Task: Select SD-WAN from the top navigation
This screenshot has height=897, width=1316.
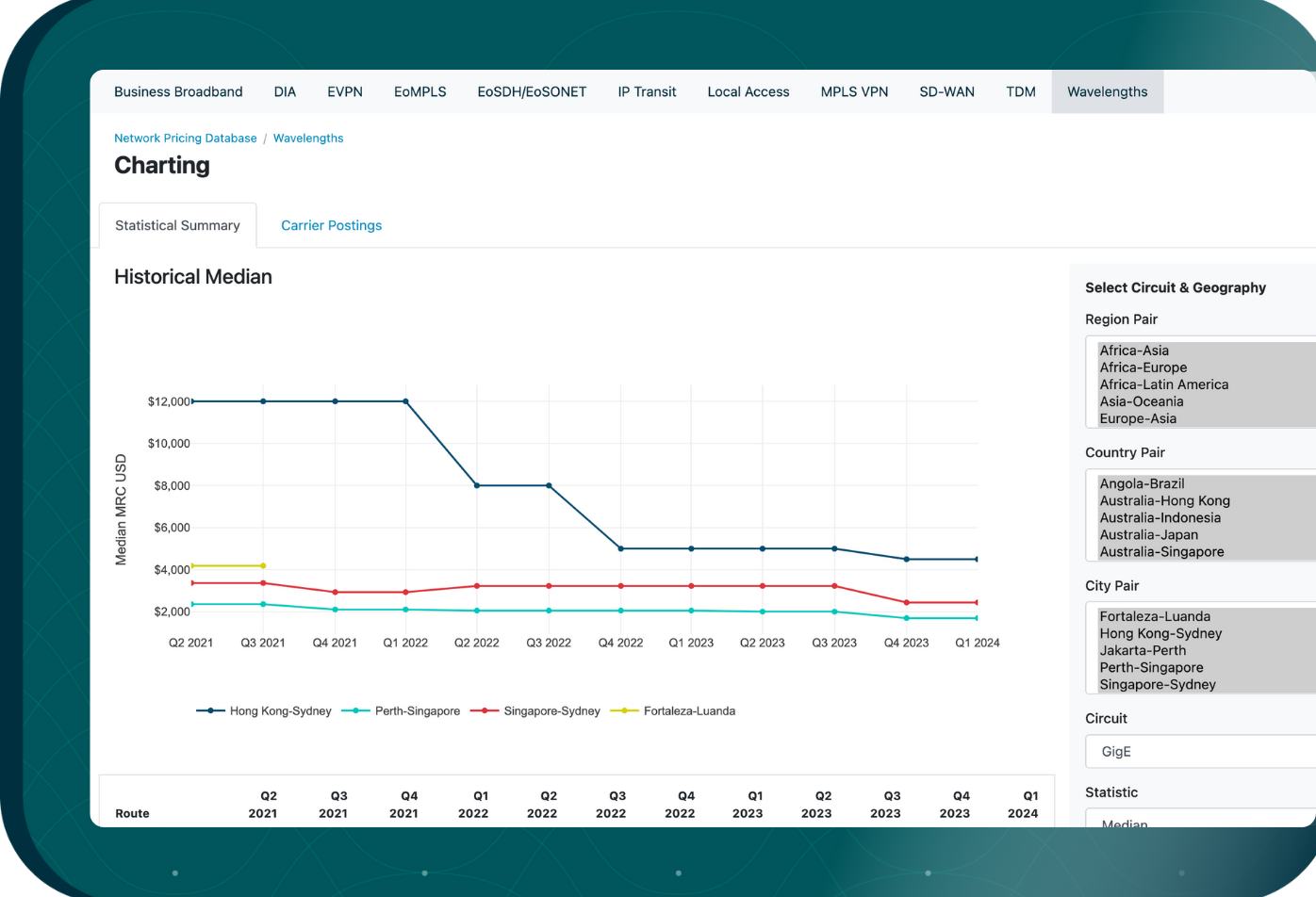Action: [946, 91]
